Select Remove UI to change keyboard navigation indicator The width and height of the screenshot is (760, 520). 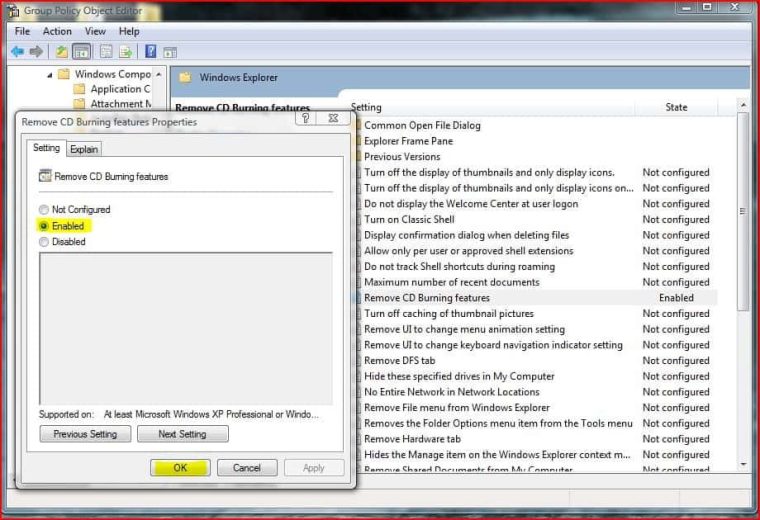(x=493, y=345)
